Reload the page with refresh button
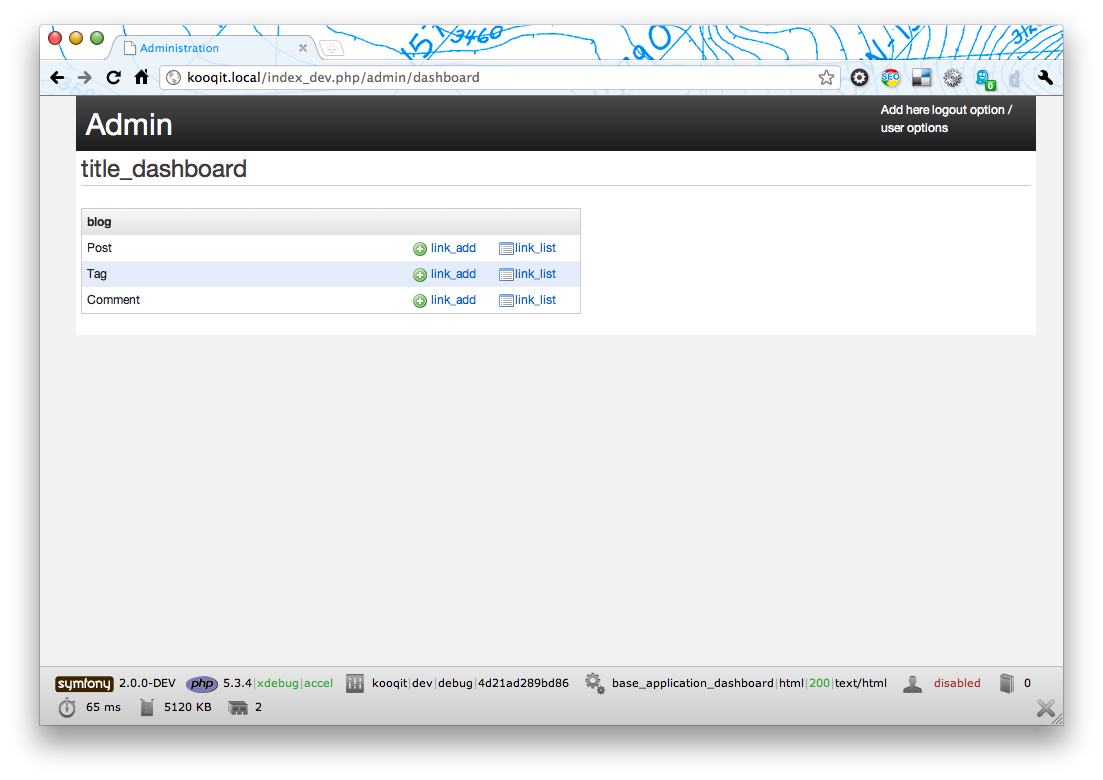The height and width of the screenshot is (780, 1103). (113, 78)
